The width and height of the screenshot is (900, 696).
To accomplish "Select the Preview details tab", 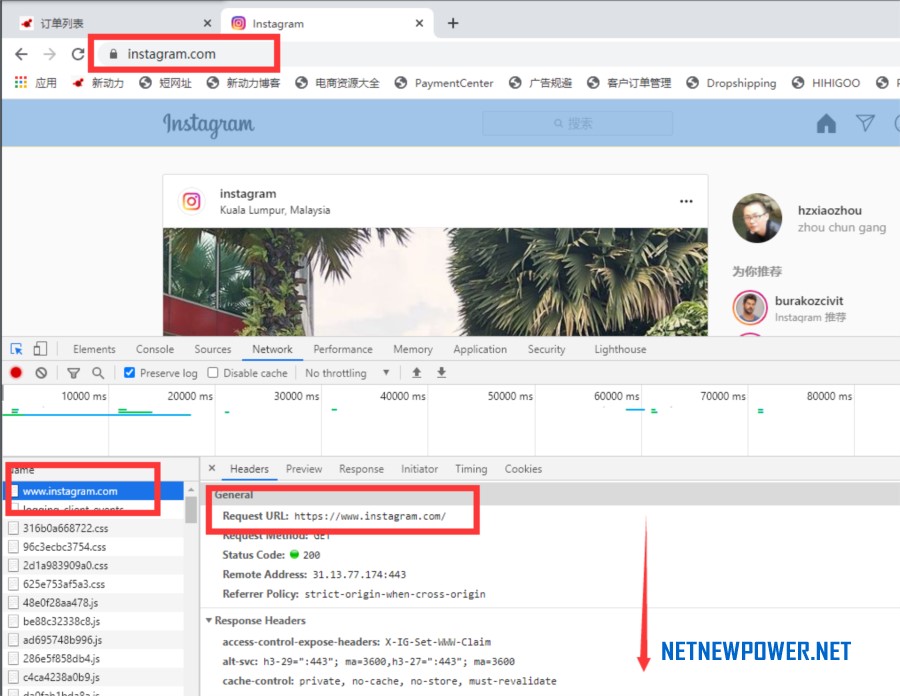I will pos(304,469).
